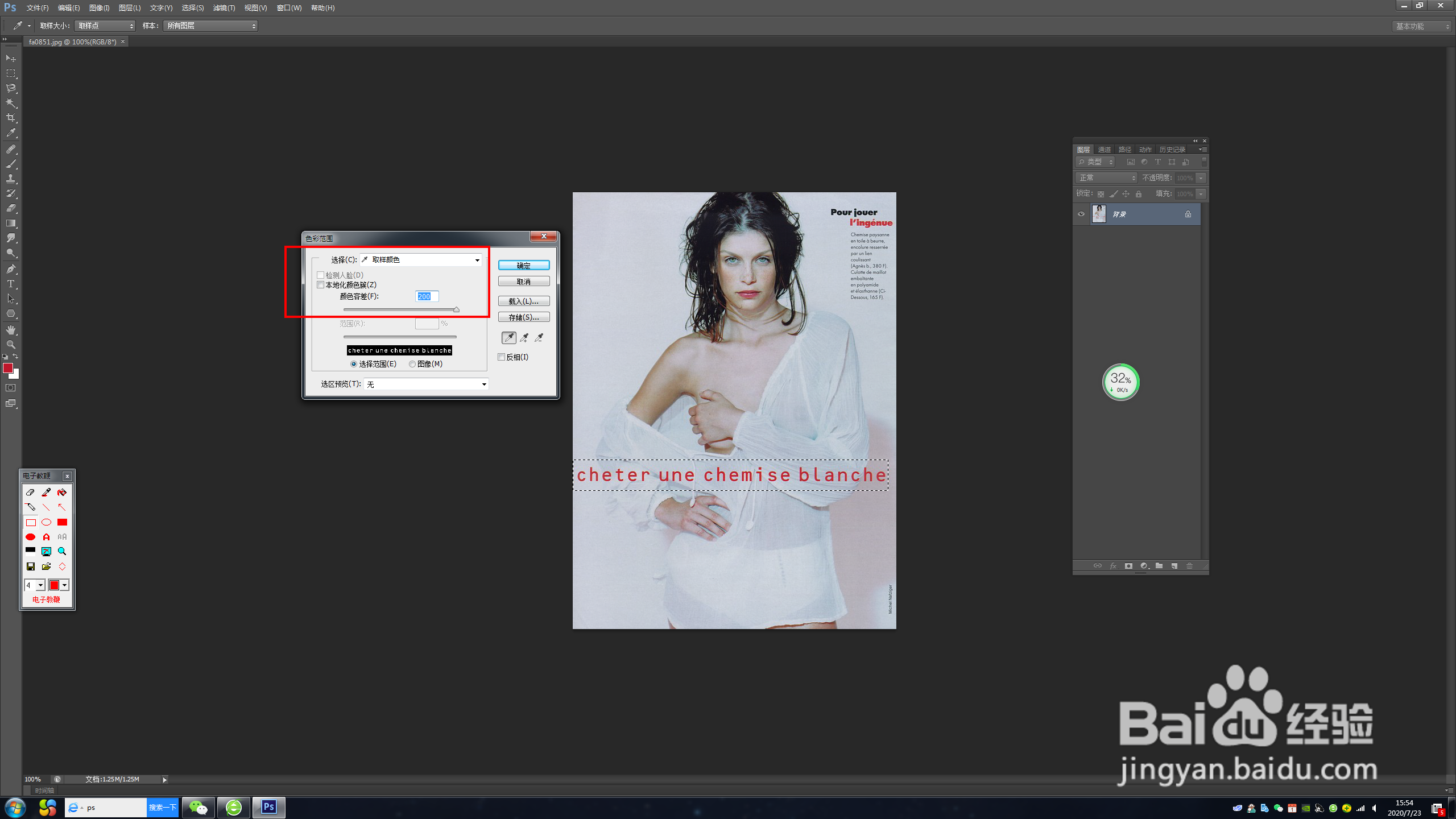
Task: Enable the 本地化颜色簇 checkbox
Action: coord(321,285)
